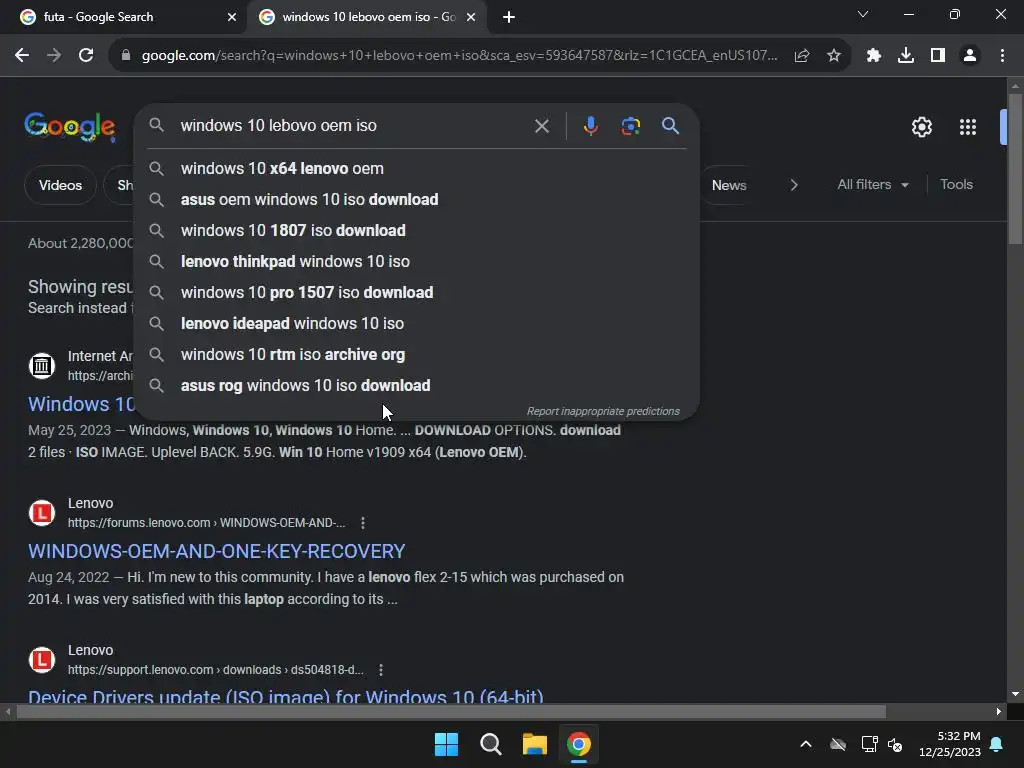Expand the All filters dropdown
Image resolution: width=1024 pixels, height=768 pixels.
click(873, 185)
